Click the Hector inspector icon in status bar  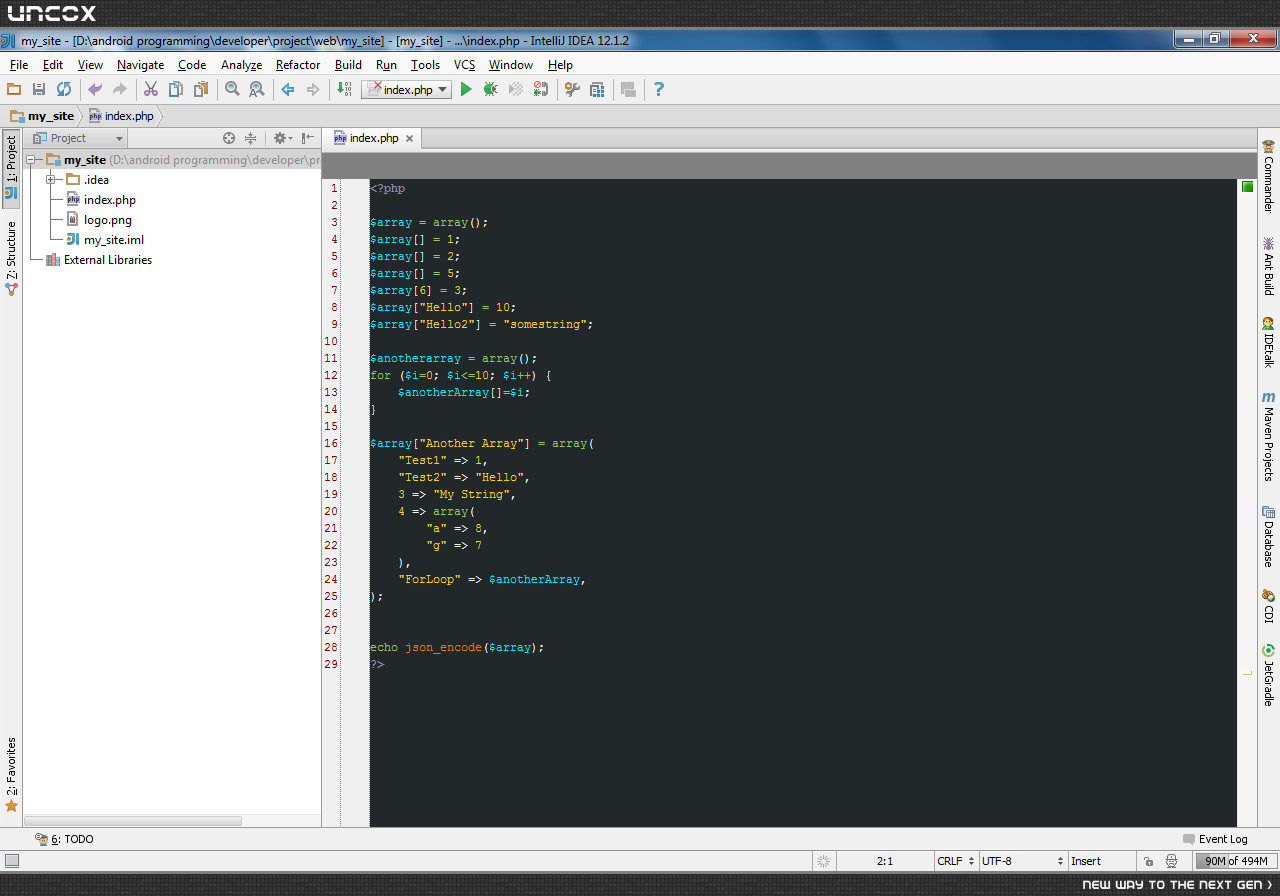(x=1171, y=861)
